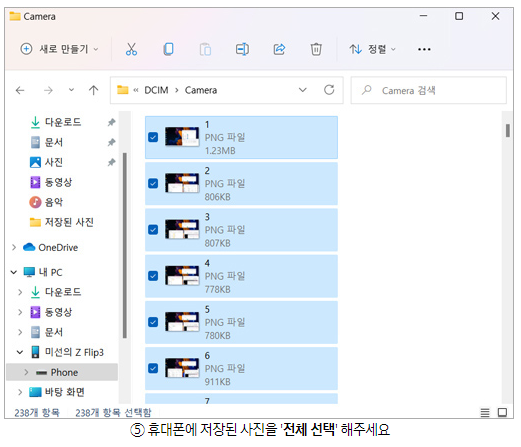Open 저장된 사진 folder
Viewport: 521px width, 447px height.
pyautogui.click(x=62, y=222)
